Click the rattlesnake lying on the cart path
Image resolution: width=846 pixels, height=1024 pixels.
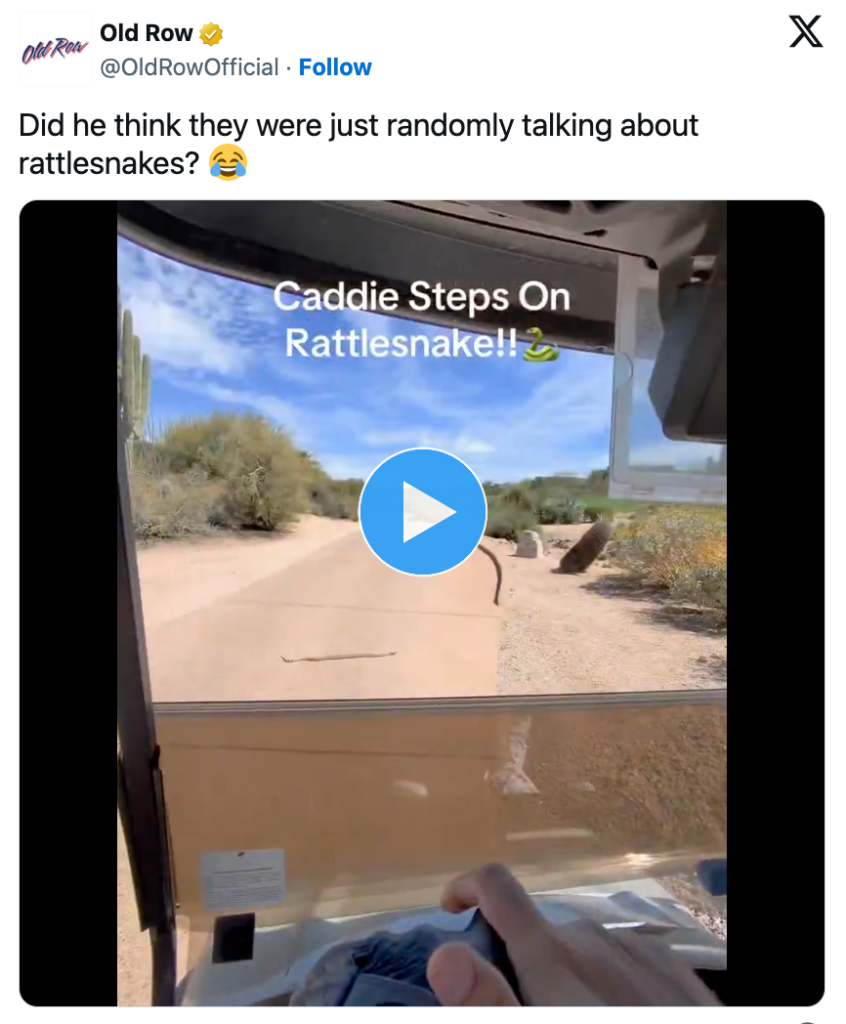coord(338,656)
